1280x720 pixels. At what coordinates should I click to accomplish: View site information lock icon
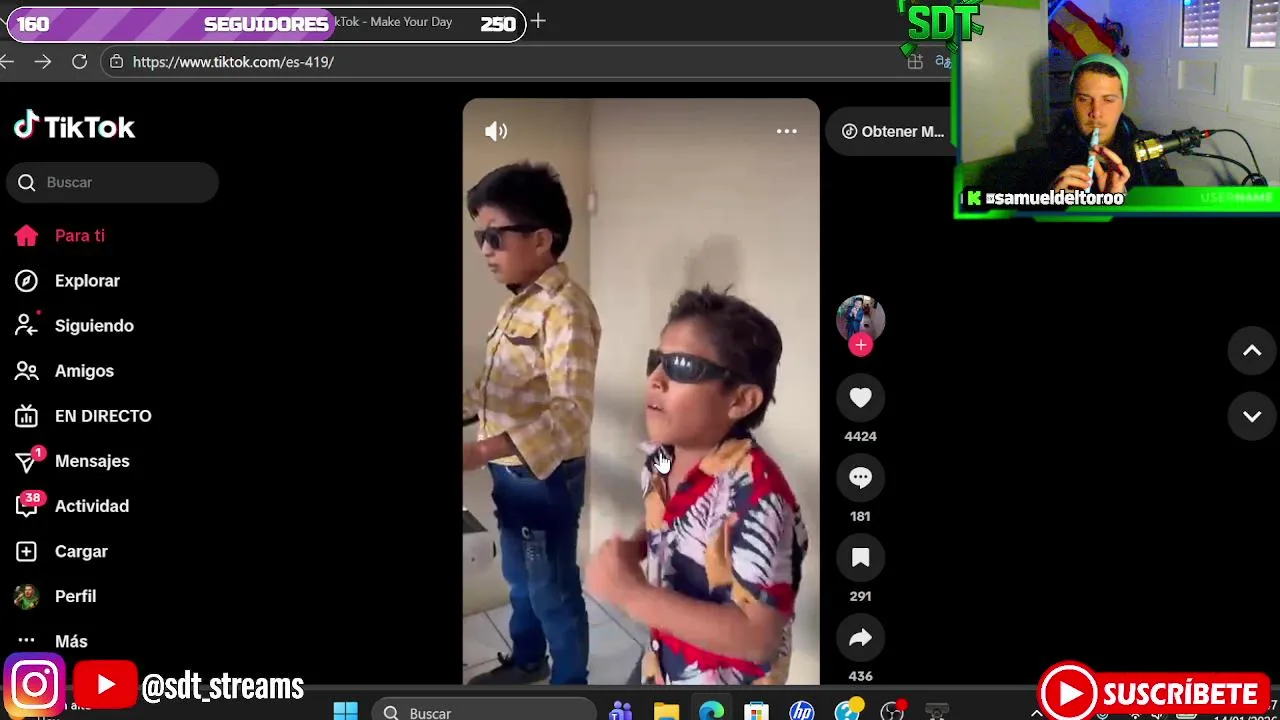click(x=116, y=62)
